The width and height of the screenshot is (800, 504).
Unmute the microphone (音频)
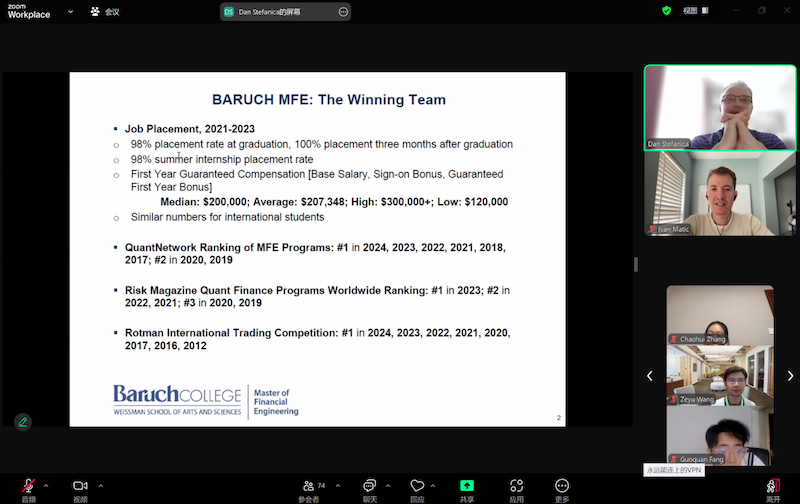tap(28, 485)
